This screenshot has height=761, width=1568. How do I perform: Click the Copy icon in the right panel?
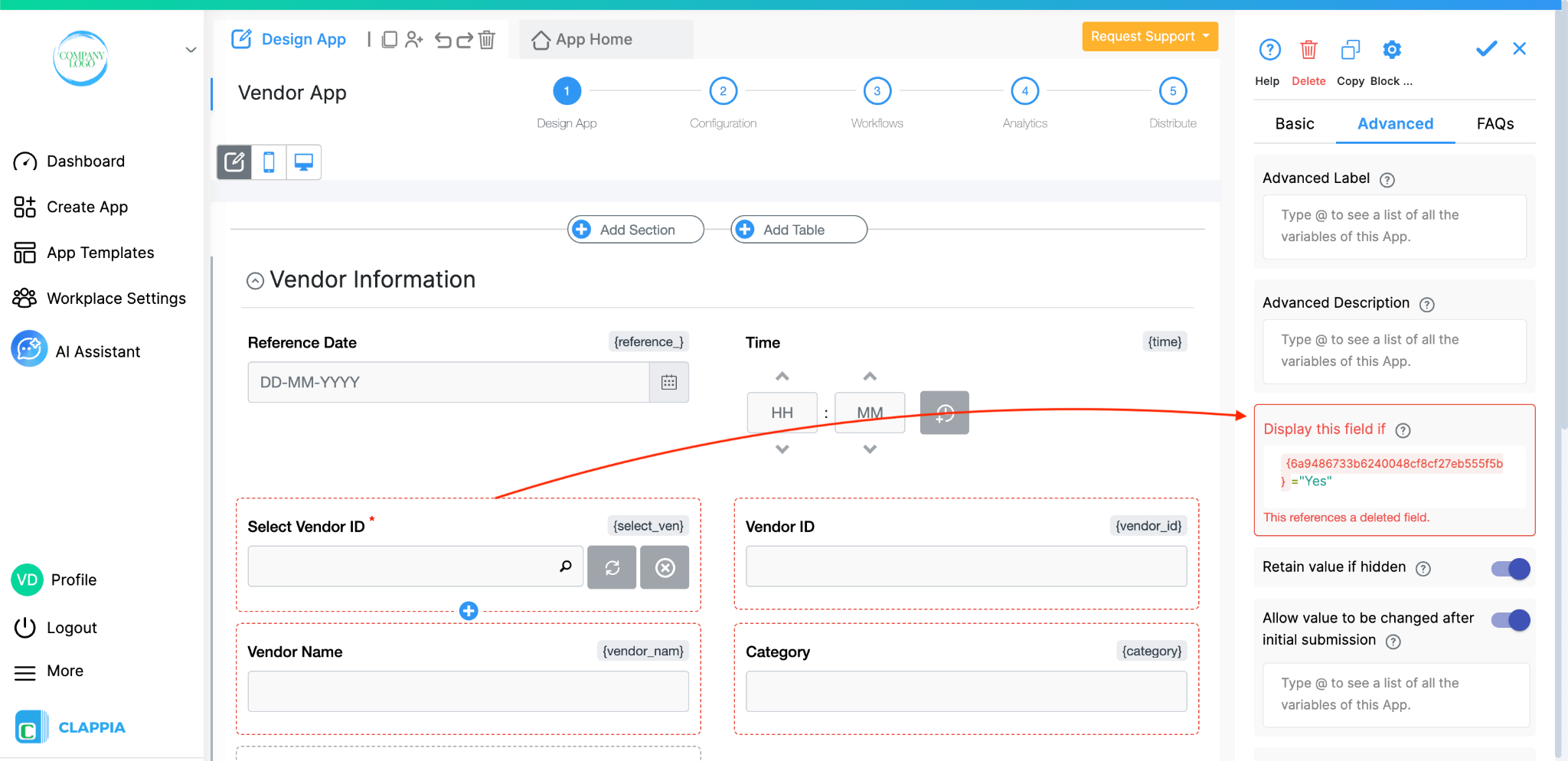pos(1351,50)
